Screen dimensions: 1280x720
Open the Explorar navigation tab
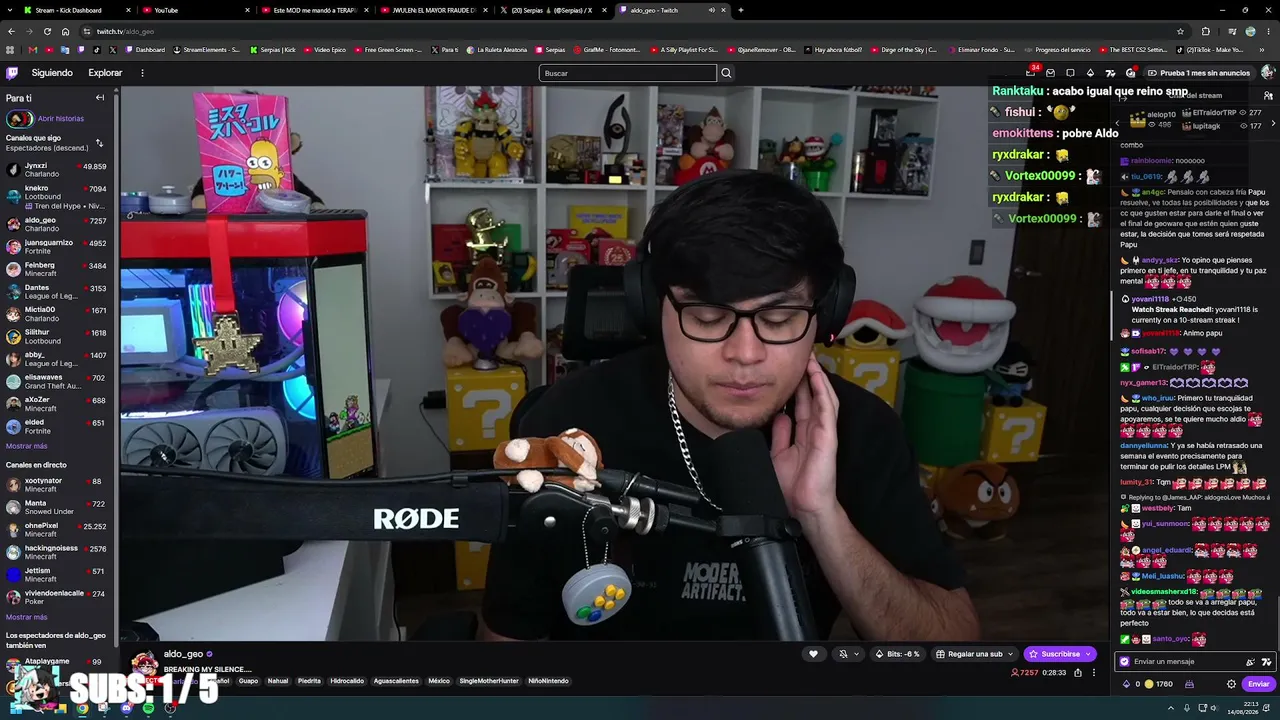click(105, 73)
